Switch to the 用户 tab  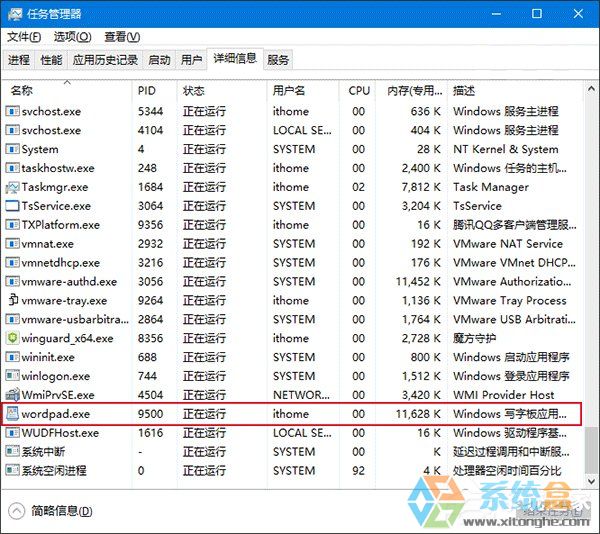tap(191, 60)
